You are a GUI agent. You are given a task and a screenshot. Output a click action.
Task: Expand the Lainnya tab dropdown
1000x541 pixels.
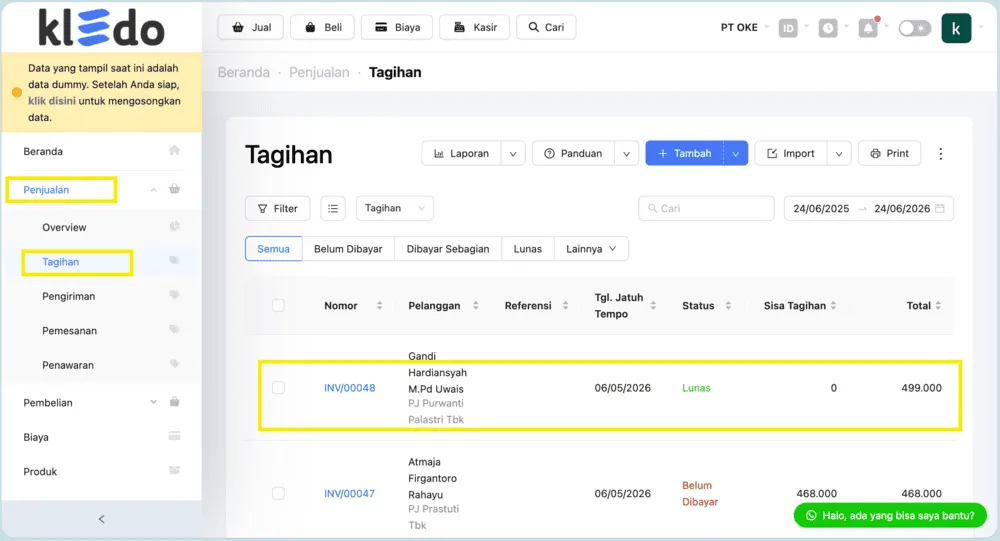591,249
